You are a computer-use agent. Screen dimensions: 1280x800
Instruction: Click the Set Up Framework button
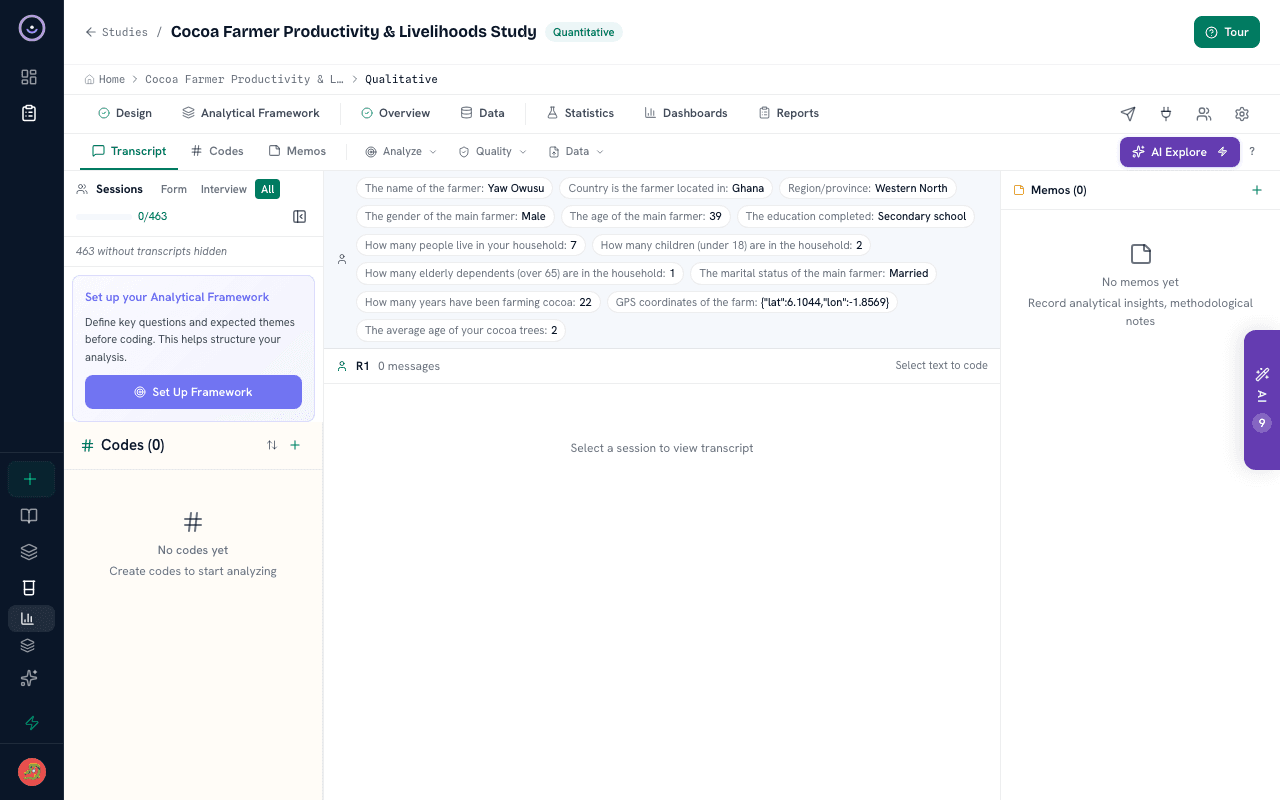pos(193,392)
